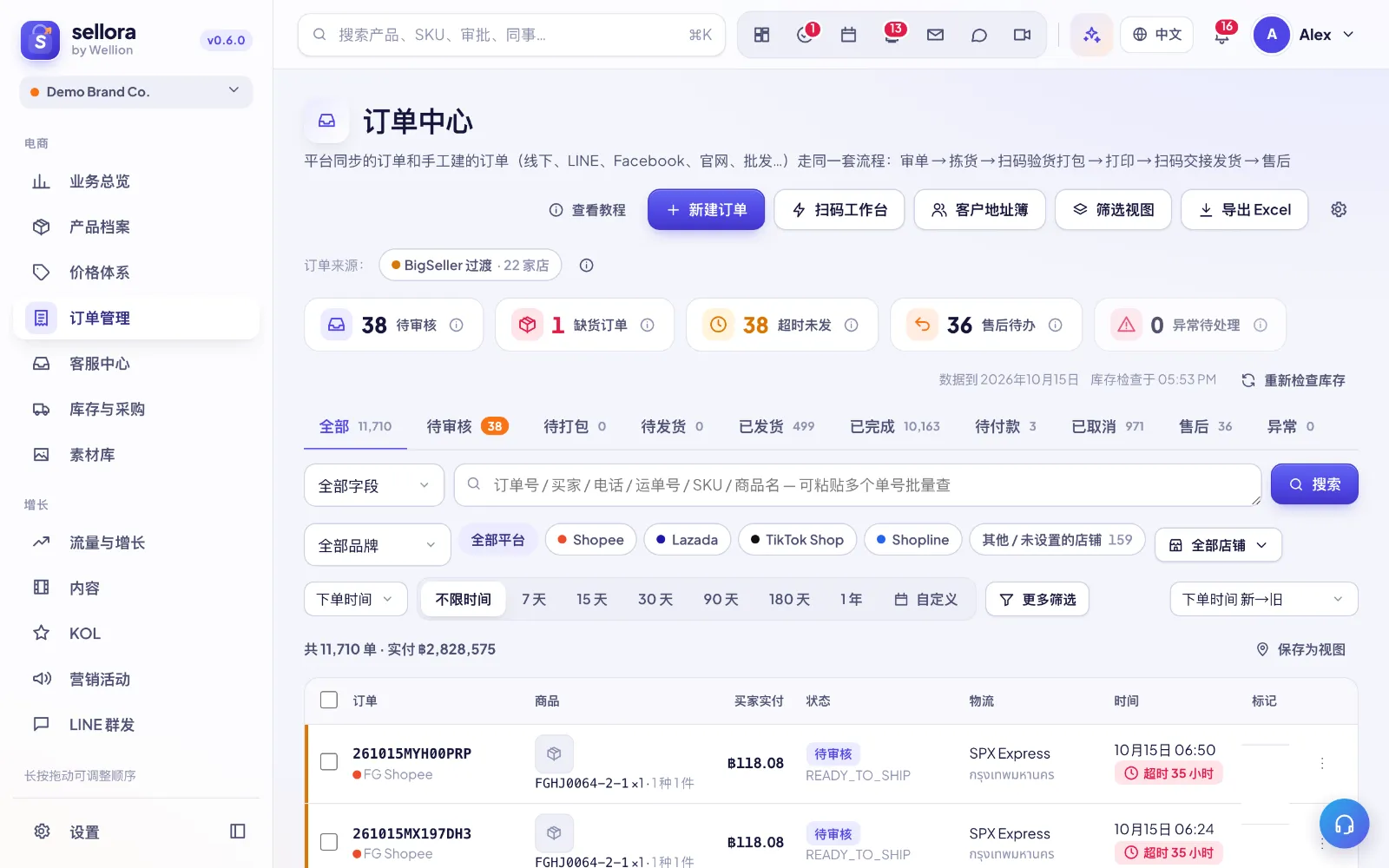Open the dashboard grid icon in top toolbar
The image size is (1389, 868).
coord(761,35)
